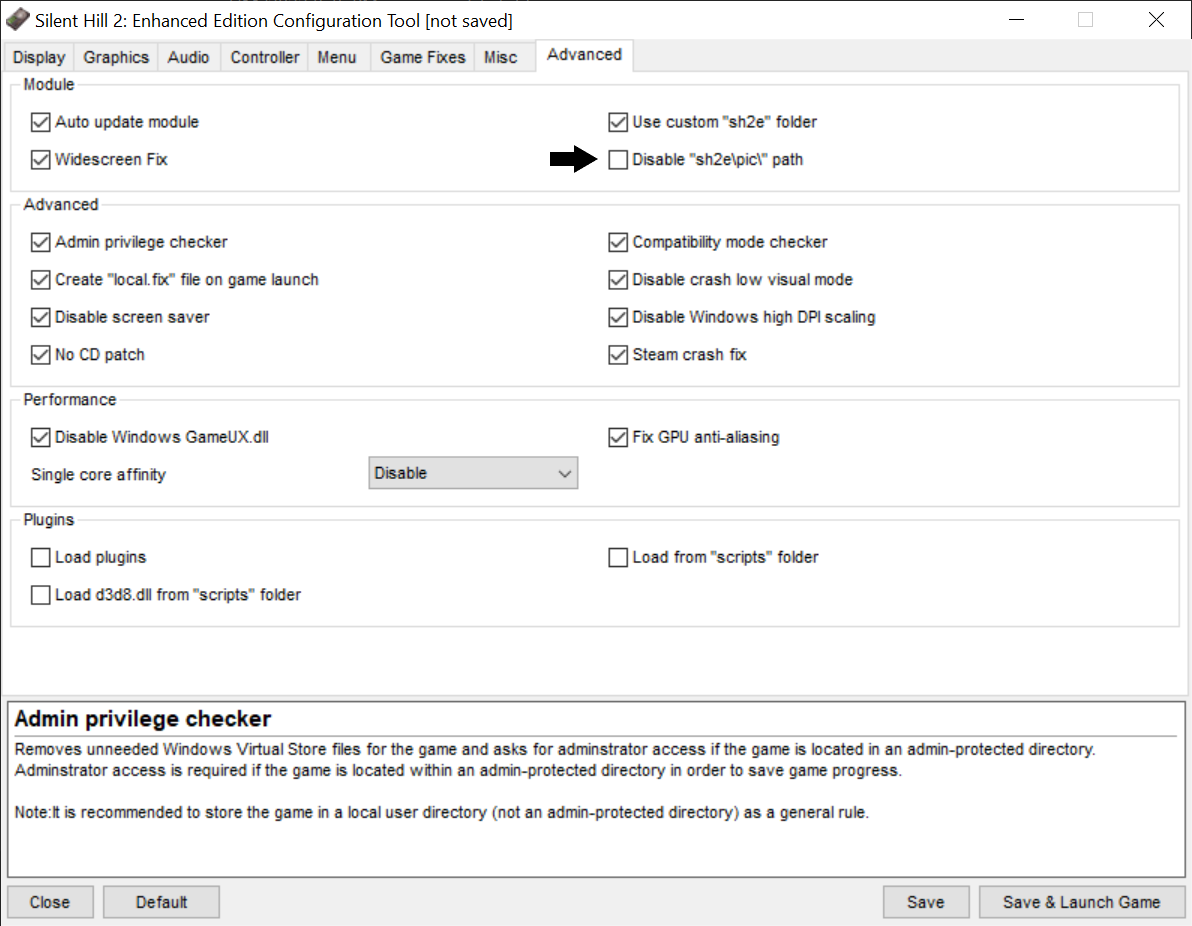
Task: Open the Single core affinity dropdown
Action: tap(473, 473)
